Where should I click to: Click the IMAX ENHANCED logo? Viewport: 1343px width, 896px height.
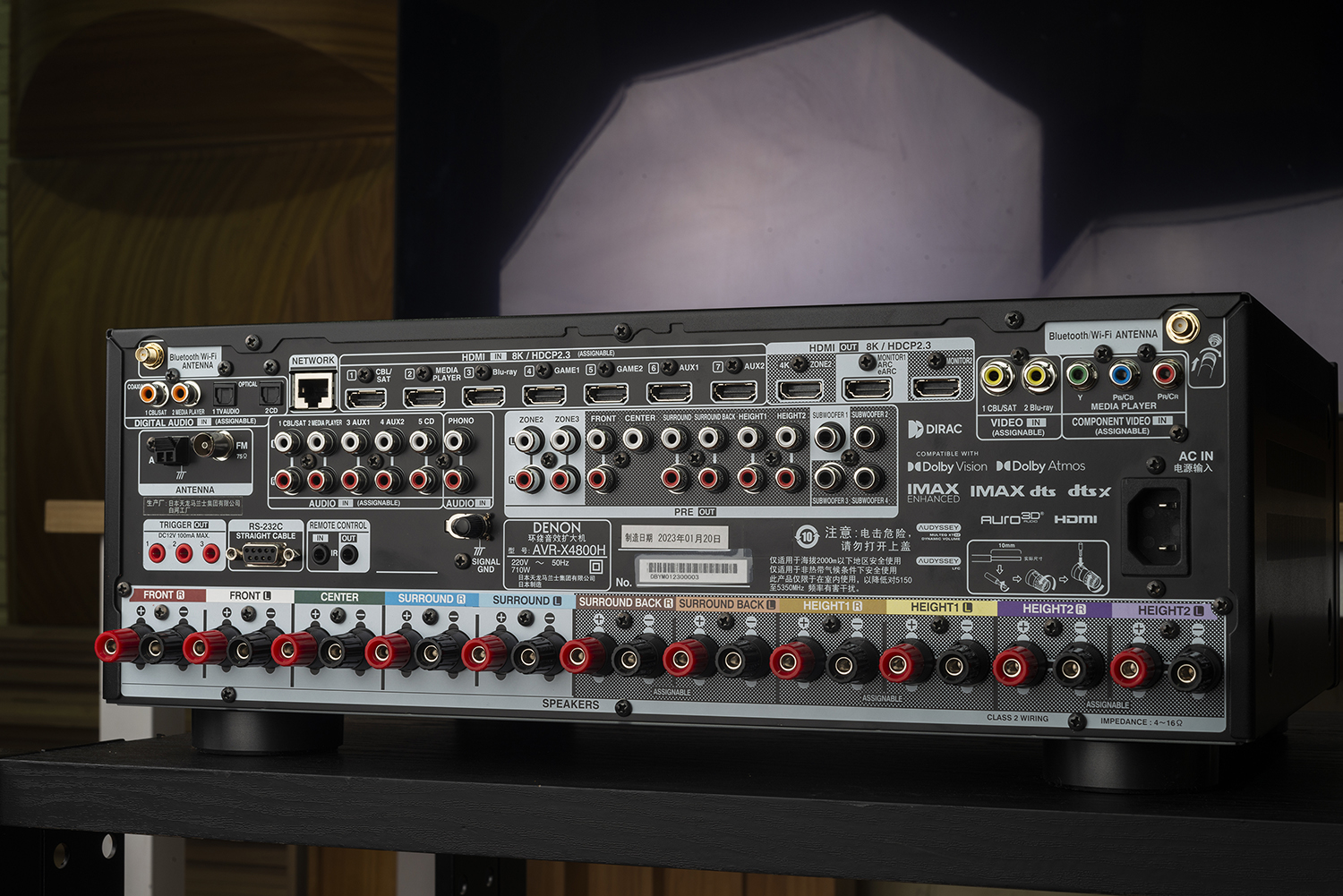pos(933,492)
